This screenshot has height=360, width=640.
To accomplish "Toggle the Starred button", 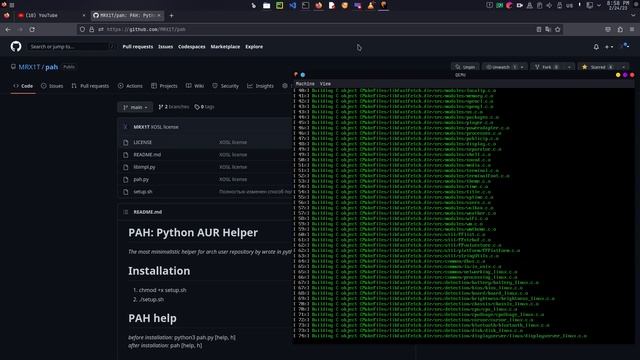I will (598, 67).
